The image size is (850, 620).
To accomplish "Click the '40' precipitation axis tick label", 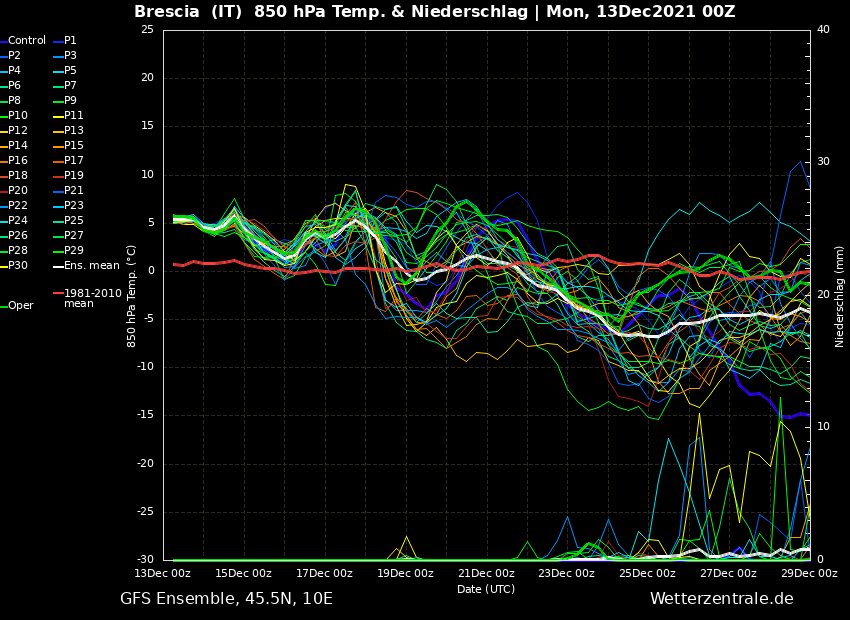I will pos(823,29).
